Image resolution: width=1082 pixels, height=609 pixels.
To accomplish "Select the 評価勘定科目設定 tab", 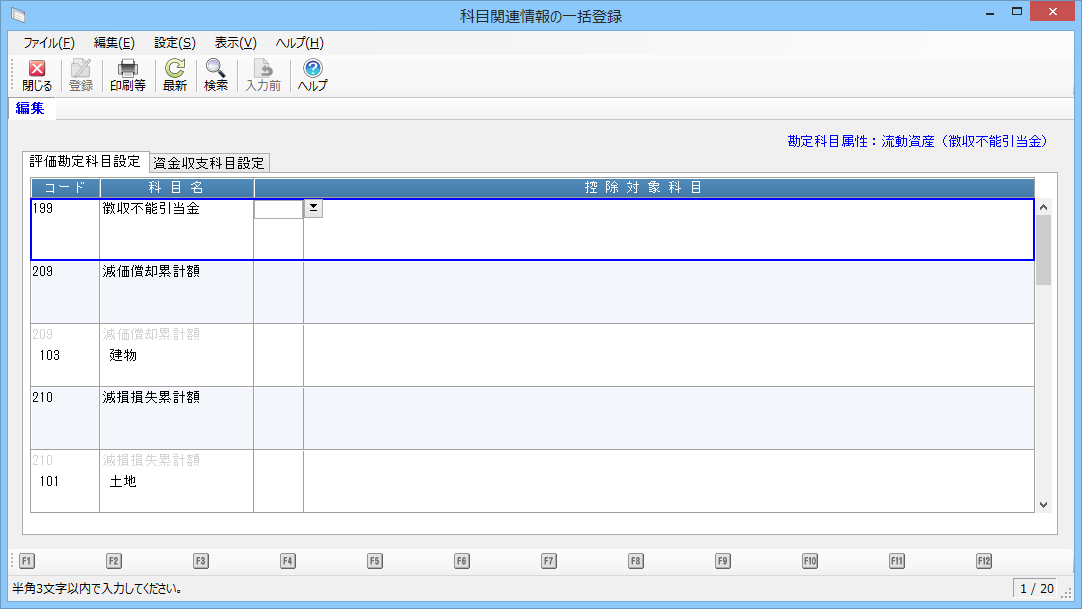I will [85, 162].
